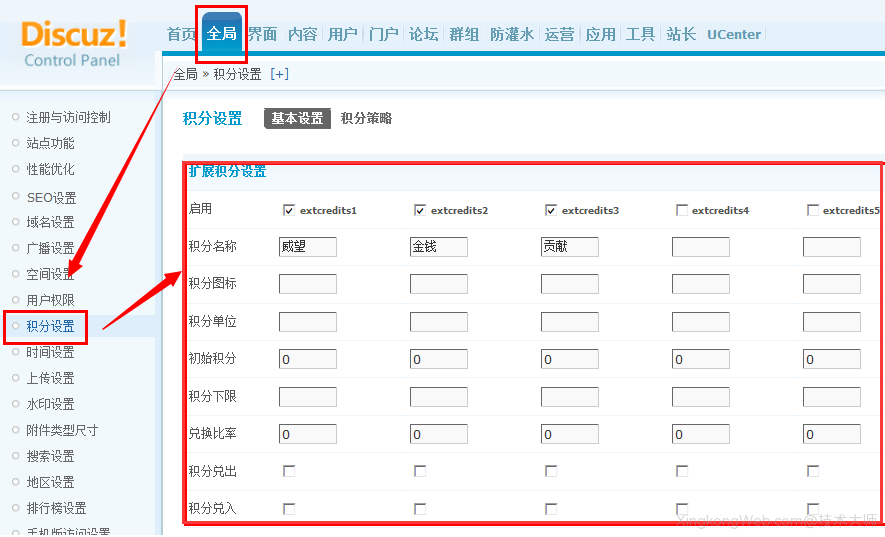
Task: Click the 积分名称 field for extcredits4
Action: pyautogui.click(x=700, y=247)
